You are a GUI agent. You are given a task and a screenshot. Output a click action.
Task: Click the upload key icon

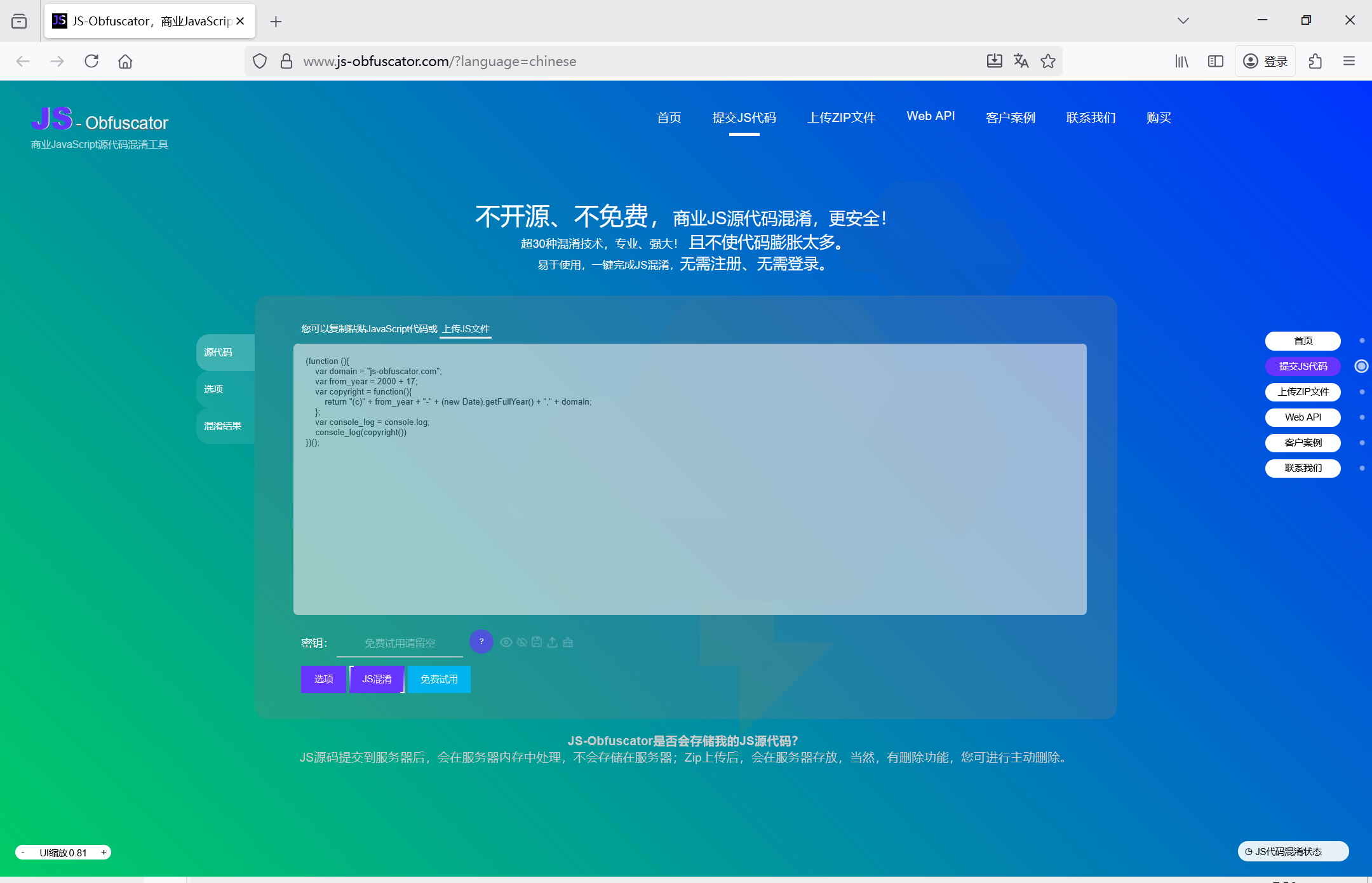(x=552, y=642)
